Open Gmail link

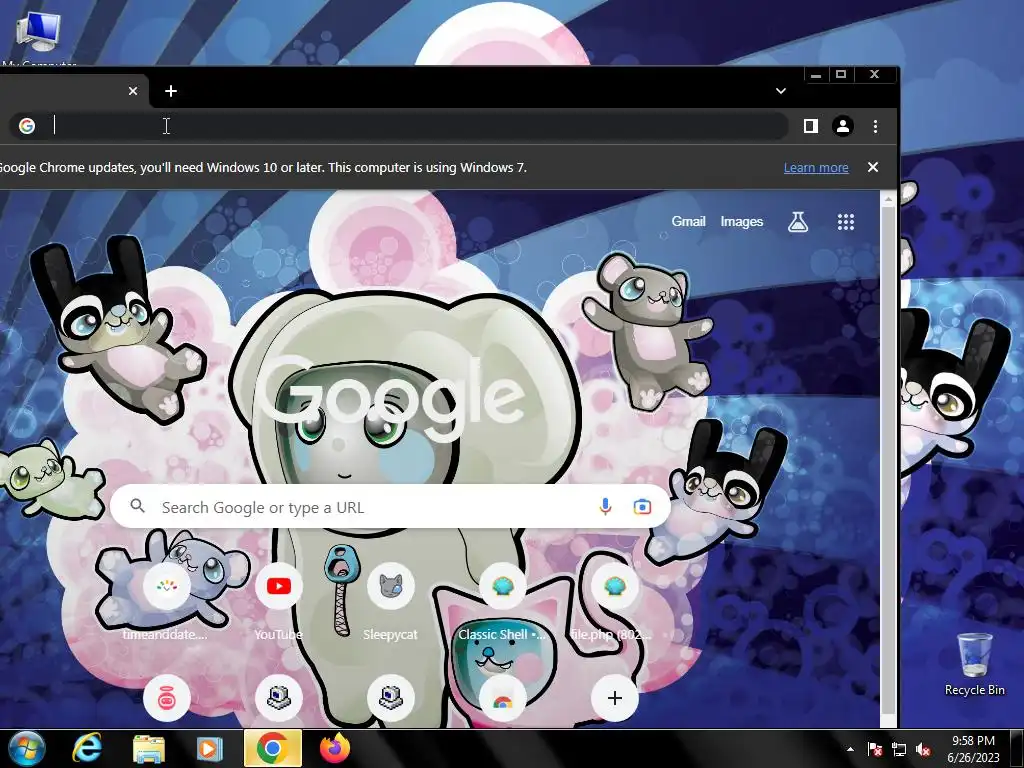coord(688,221)
